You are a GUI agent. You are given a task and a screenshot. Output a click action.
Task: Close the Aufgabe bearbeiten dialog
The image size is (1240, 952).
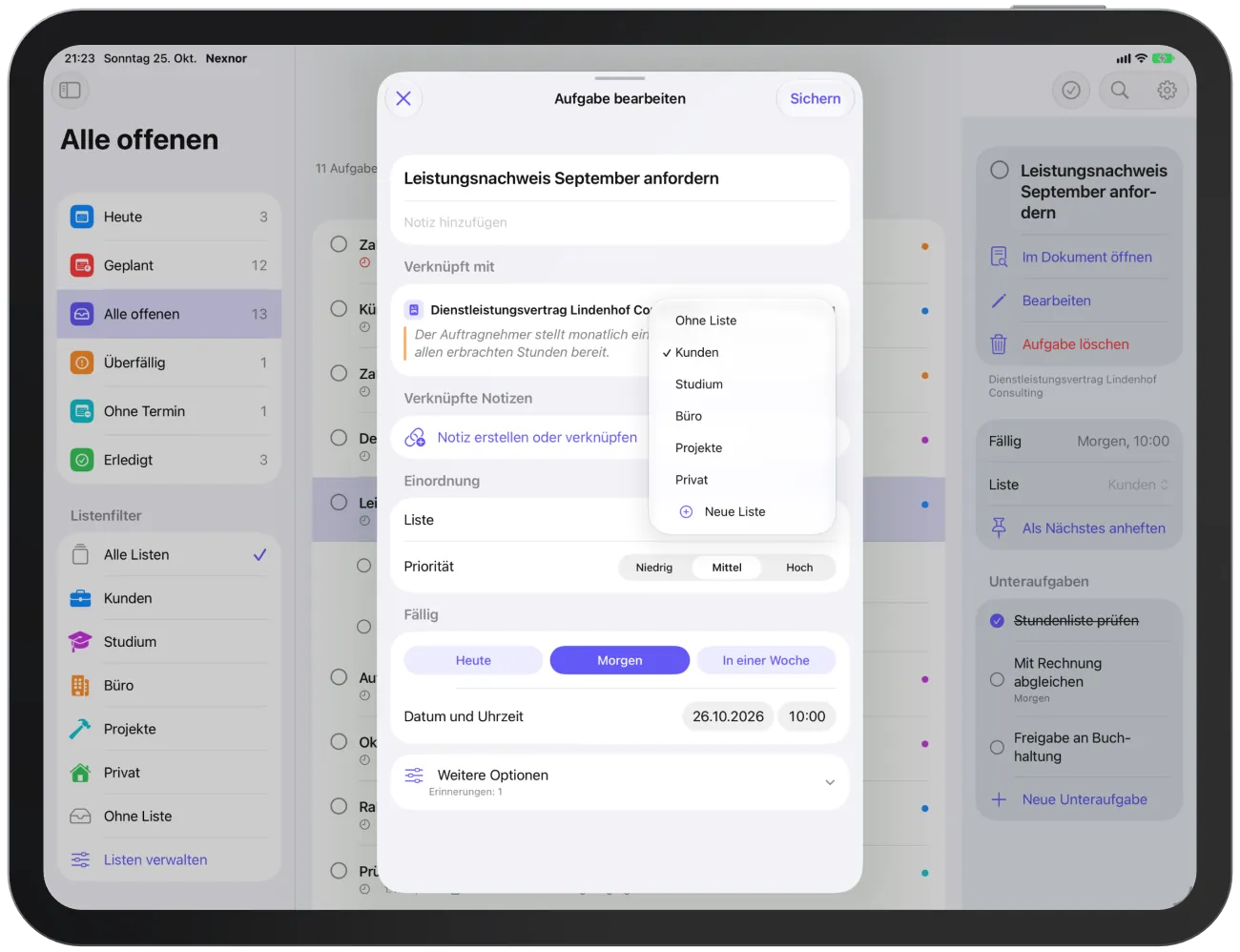click(403, 98)
